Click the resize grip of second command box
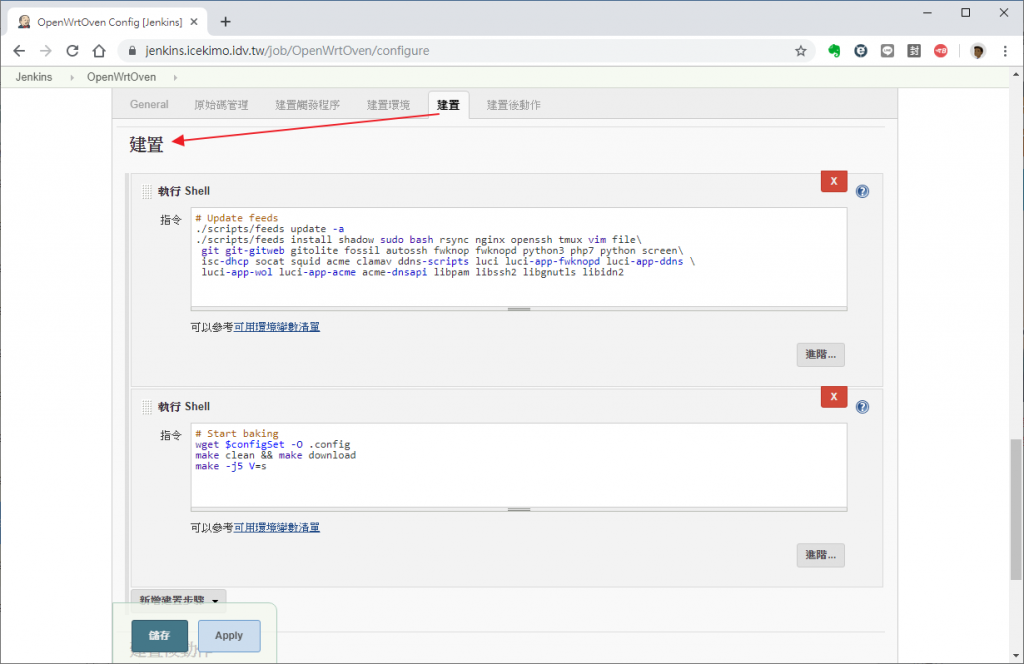Viewport: 1024px width, 664px height. tap(519, 509)
